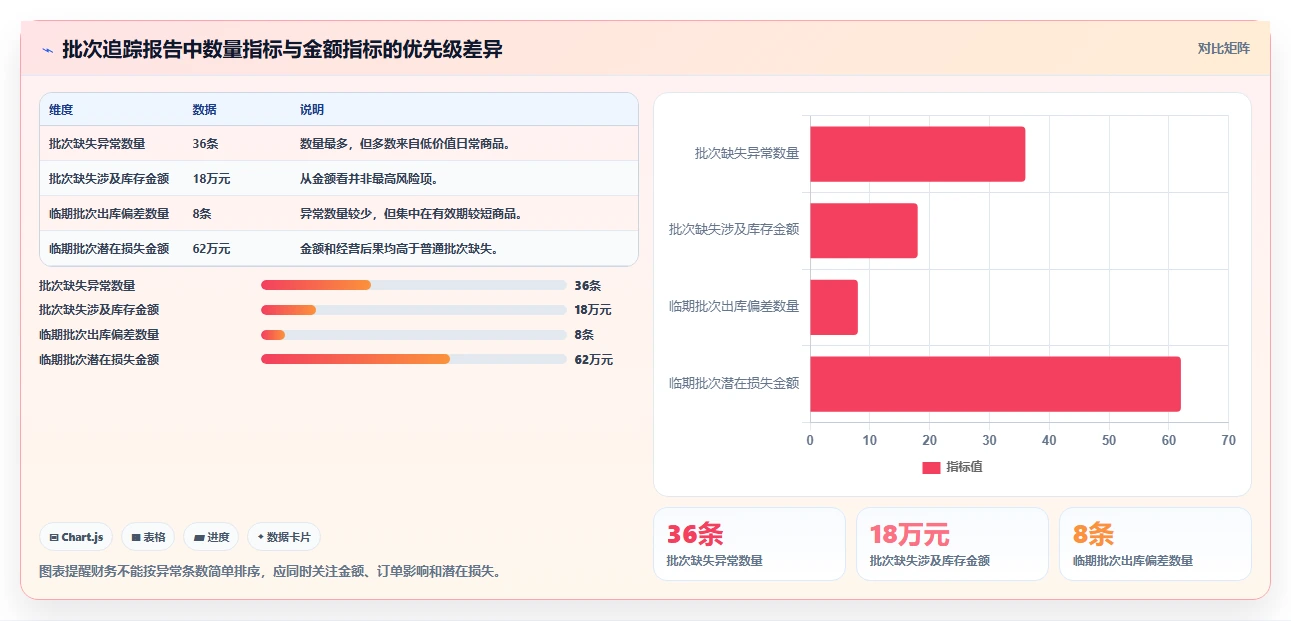Viewport: 1291px width, 621px height.
Task: Click chart axis label 批次缺失涉及库存金额
Action: 734,230
